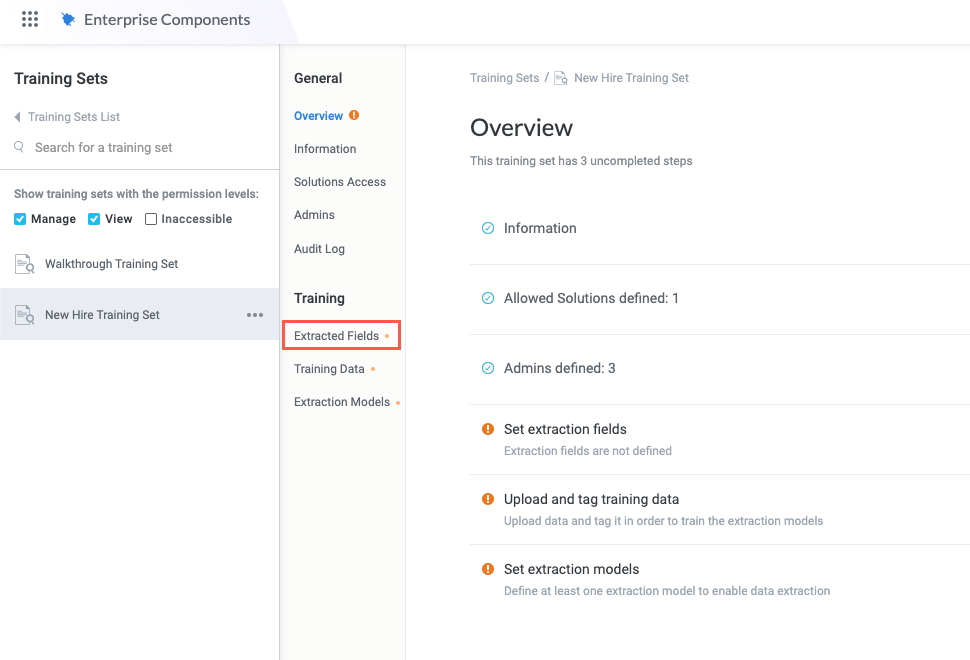Viewport: 970px width, 660px height.
Task: Click the New Hire Training Set document icon
Action: pyautogui.click(x=24, y=315)
